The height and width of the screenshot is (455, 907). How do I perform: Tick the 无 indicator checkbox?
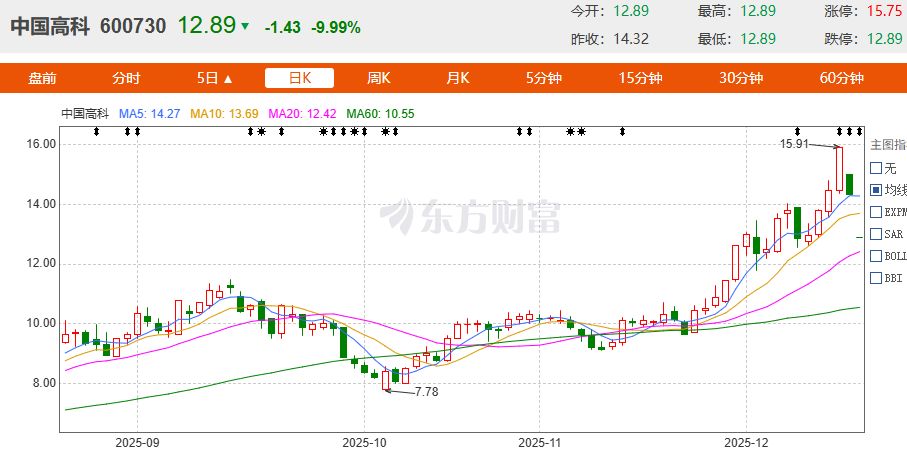(876, 168)
